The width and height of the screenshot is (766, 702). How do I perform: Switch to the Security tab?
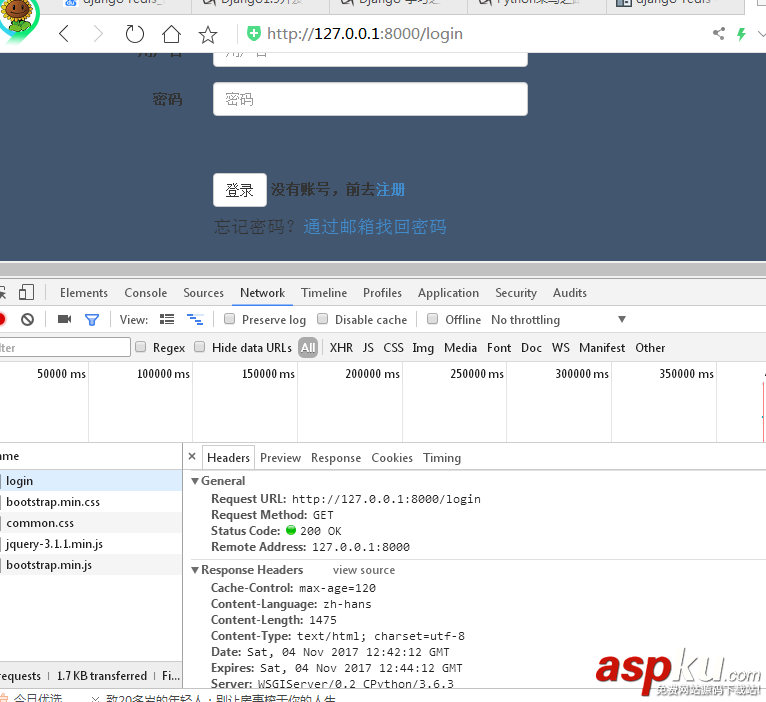pos(516,293)
